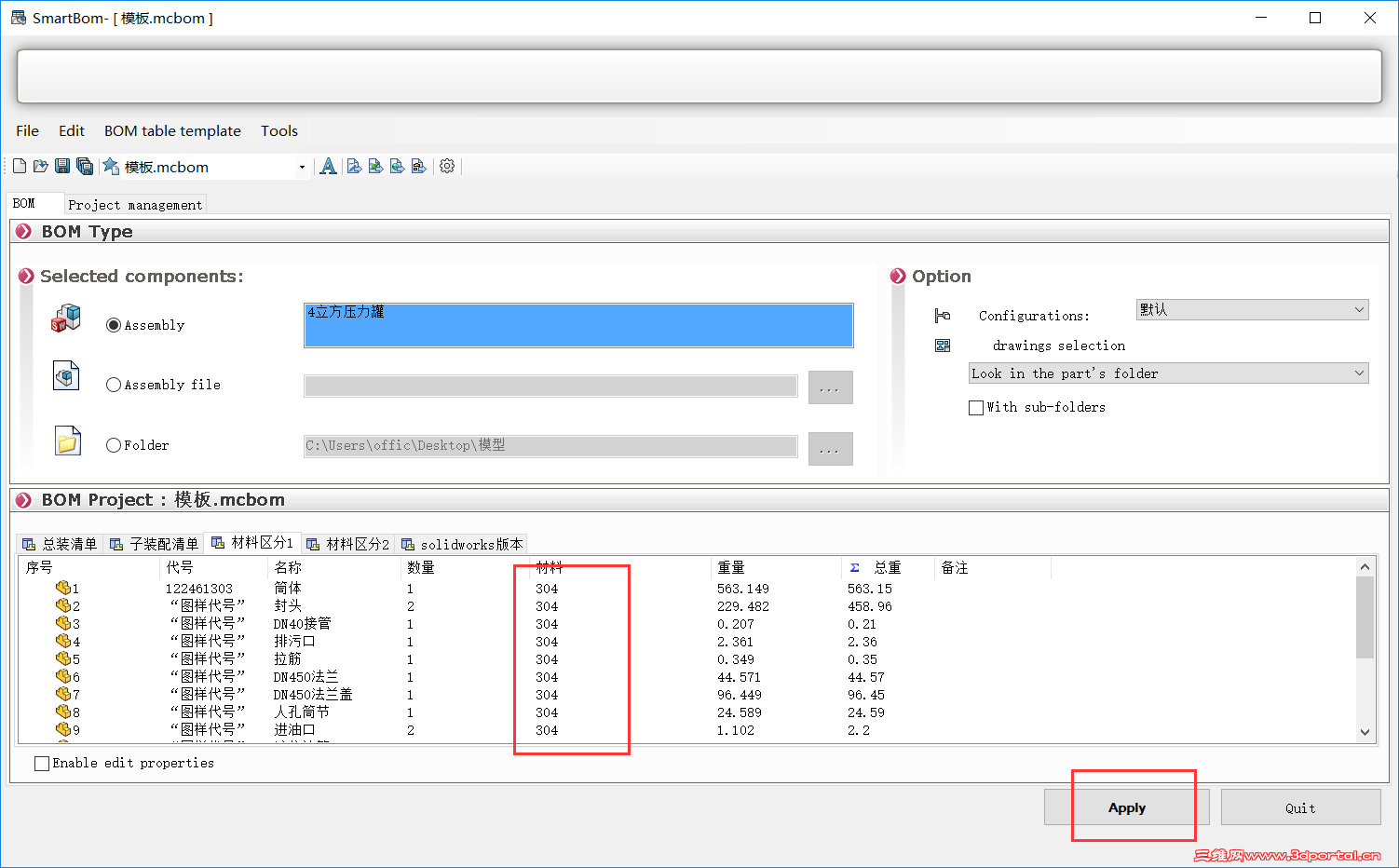1399x868 pixels.
Task: Click the globe web export icon
Action: click(397, 167)
